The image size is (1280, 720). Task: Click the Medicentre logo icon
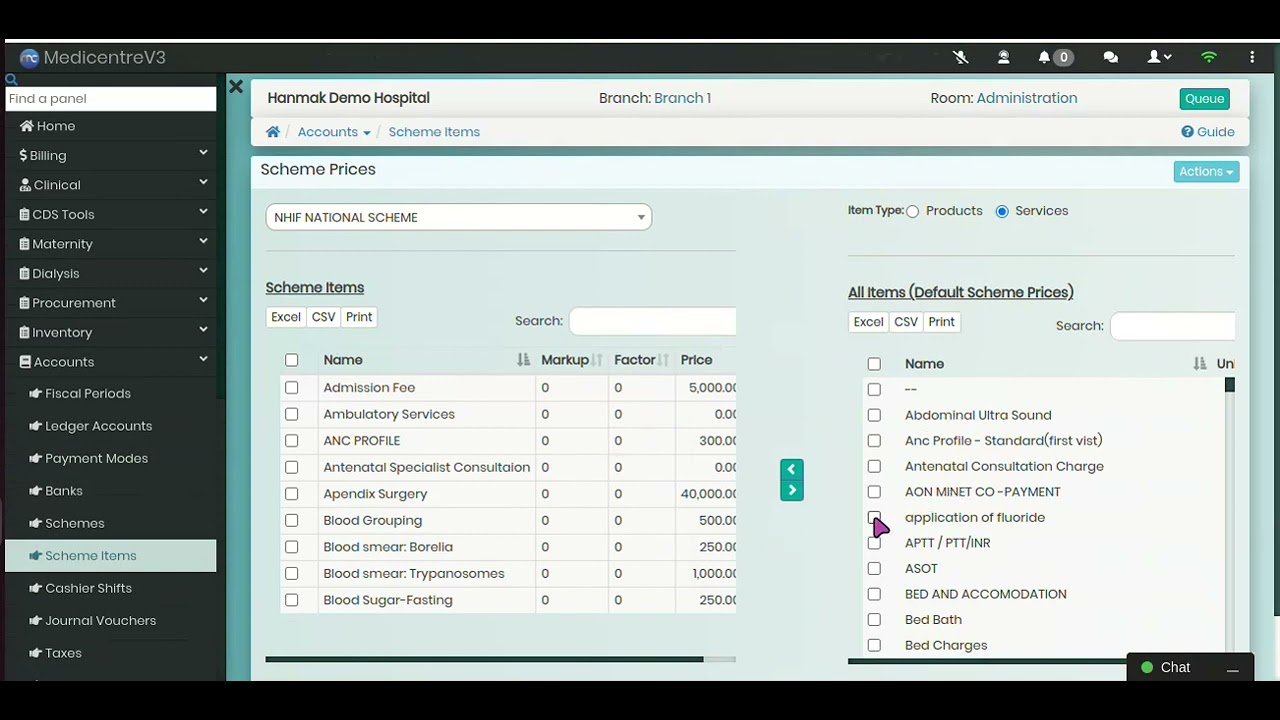pos(29,58)
